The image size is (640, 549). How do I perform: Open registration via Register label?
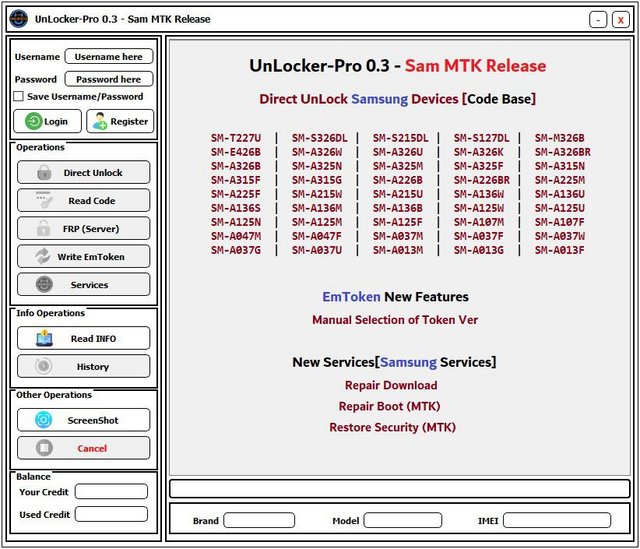129,122
